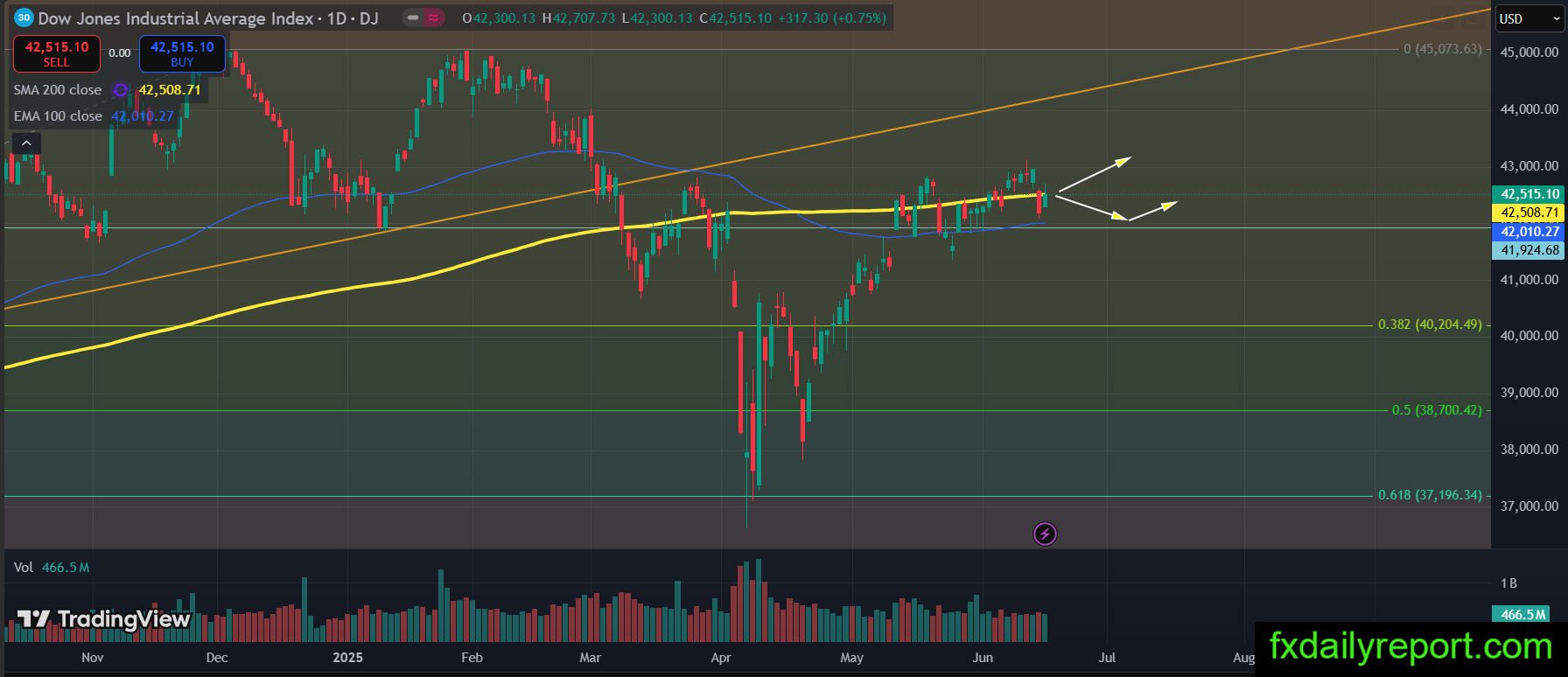
Task: Click the 43,000.00 price axis label
Action: tap(1529, 166)
